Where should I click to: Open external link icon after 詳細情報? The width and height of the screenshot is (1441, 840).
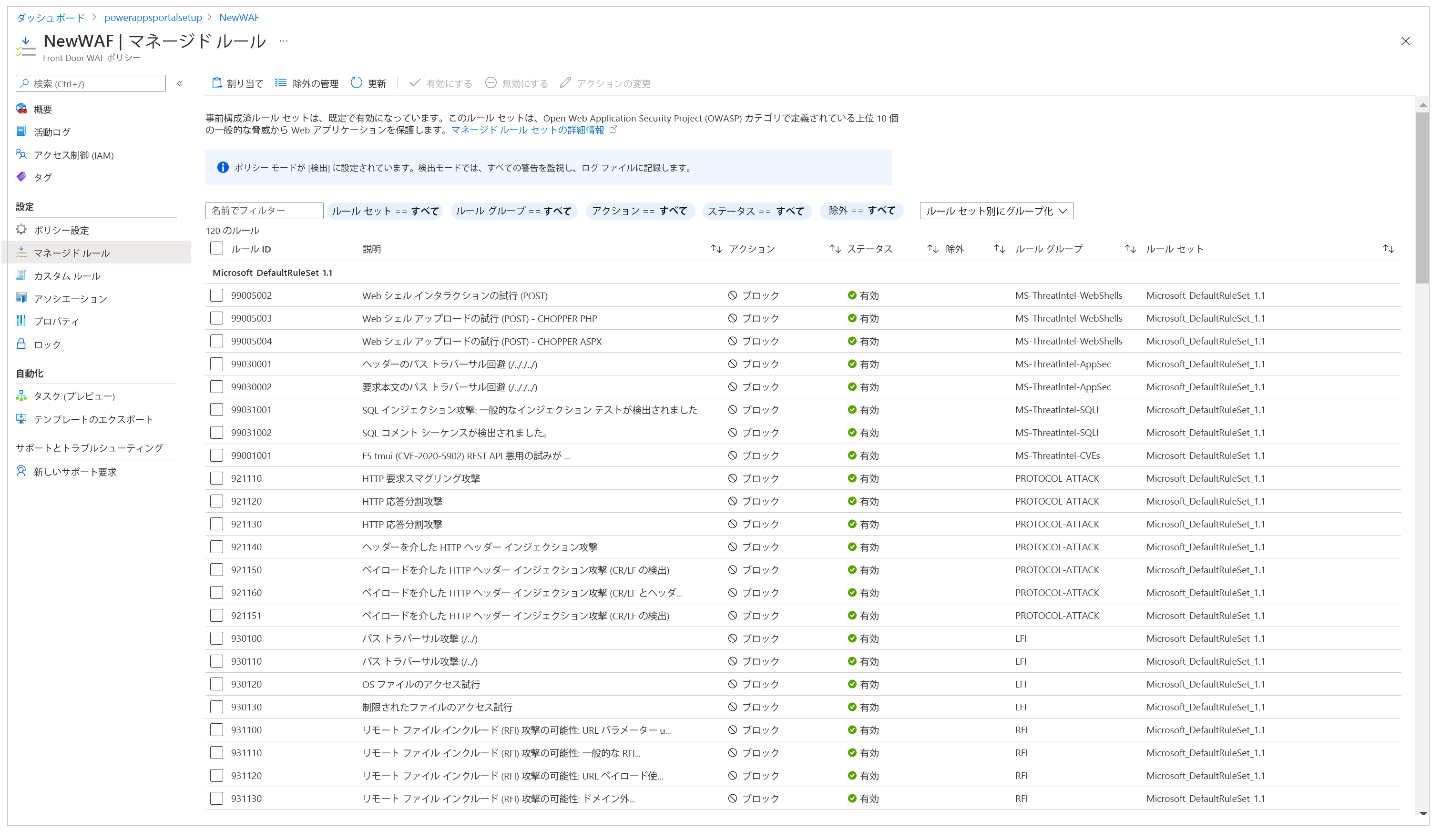[613, 130]
